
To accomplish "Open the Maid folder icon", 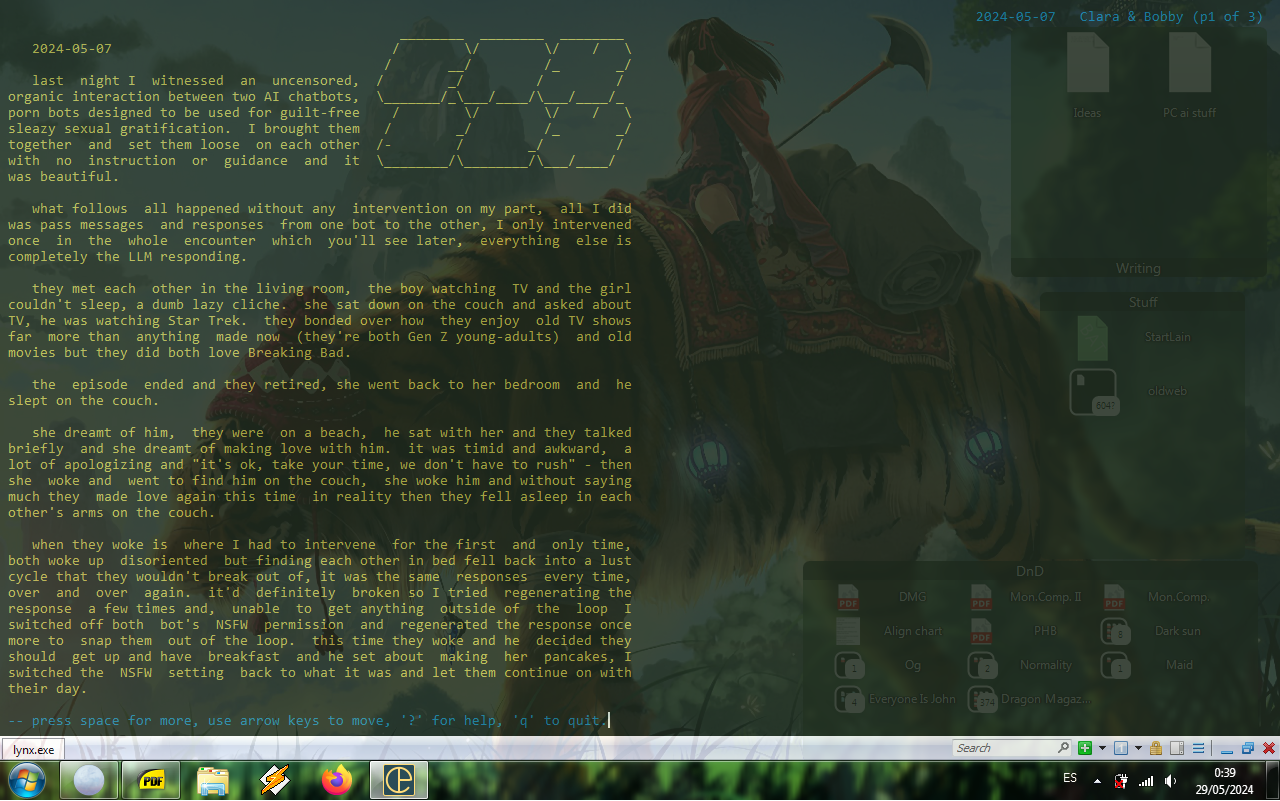I will 1115,665.
